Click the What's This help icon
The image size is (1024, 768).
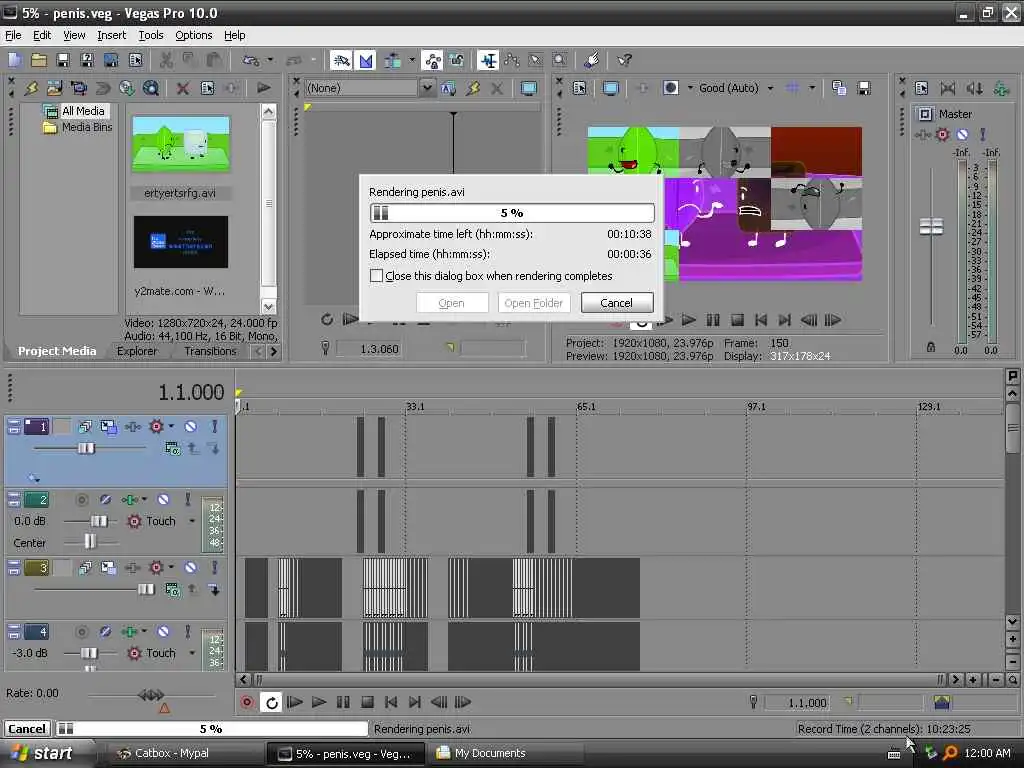click(624, 61)
